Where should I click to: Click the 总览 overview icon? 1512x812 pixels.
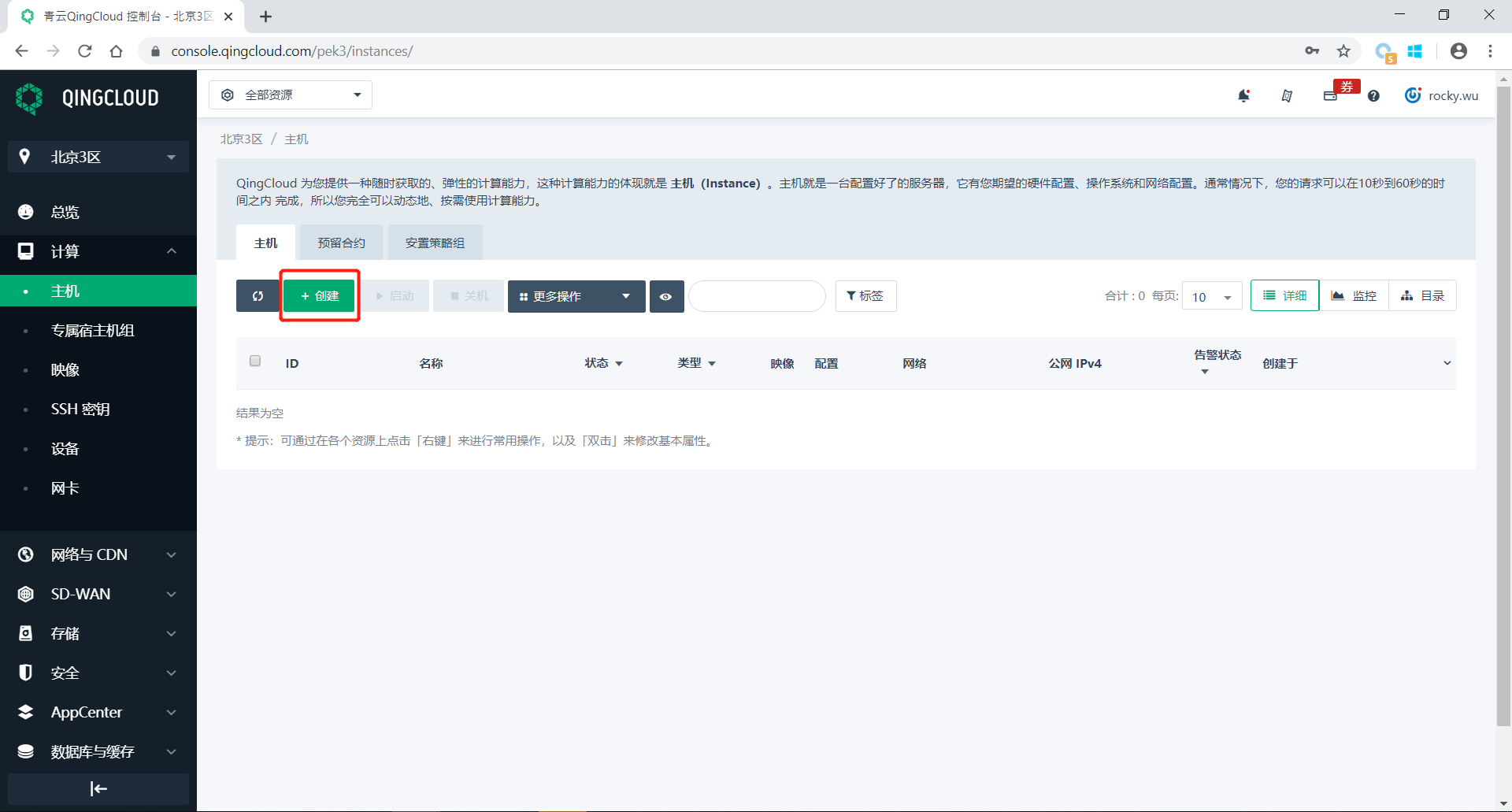tap(26, 212)
